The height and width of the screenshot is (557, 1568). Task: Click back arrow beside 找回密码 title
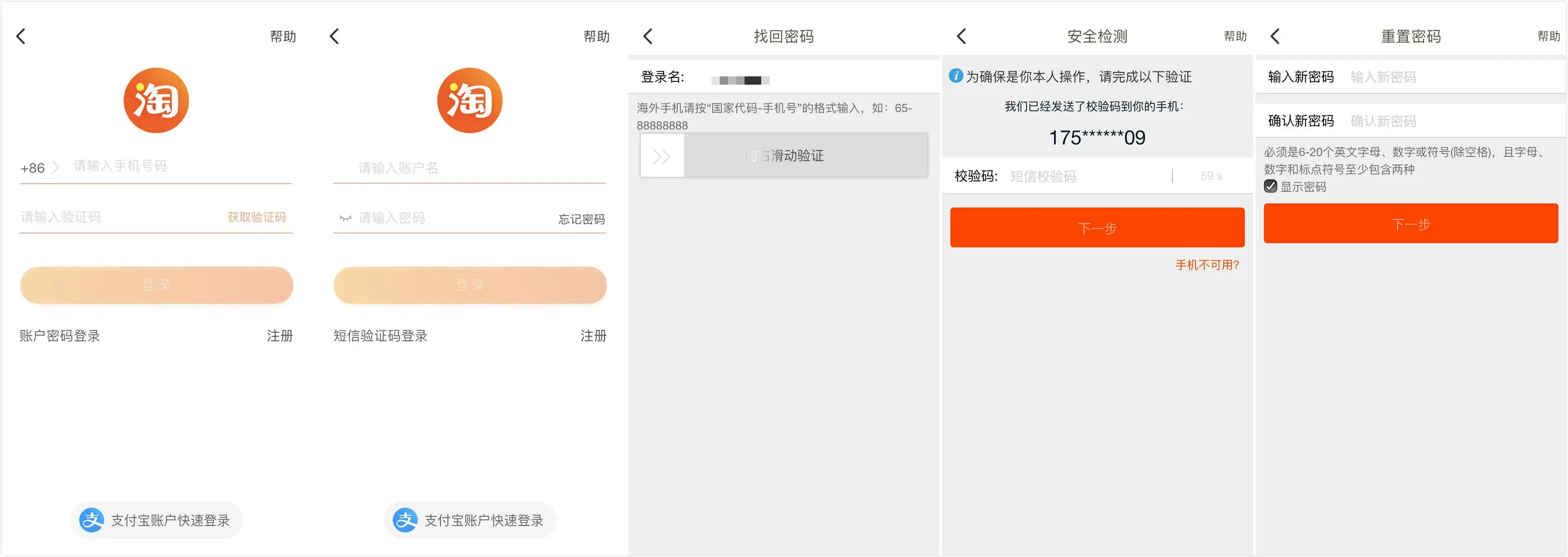(x=648, y=36)
